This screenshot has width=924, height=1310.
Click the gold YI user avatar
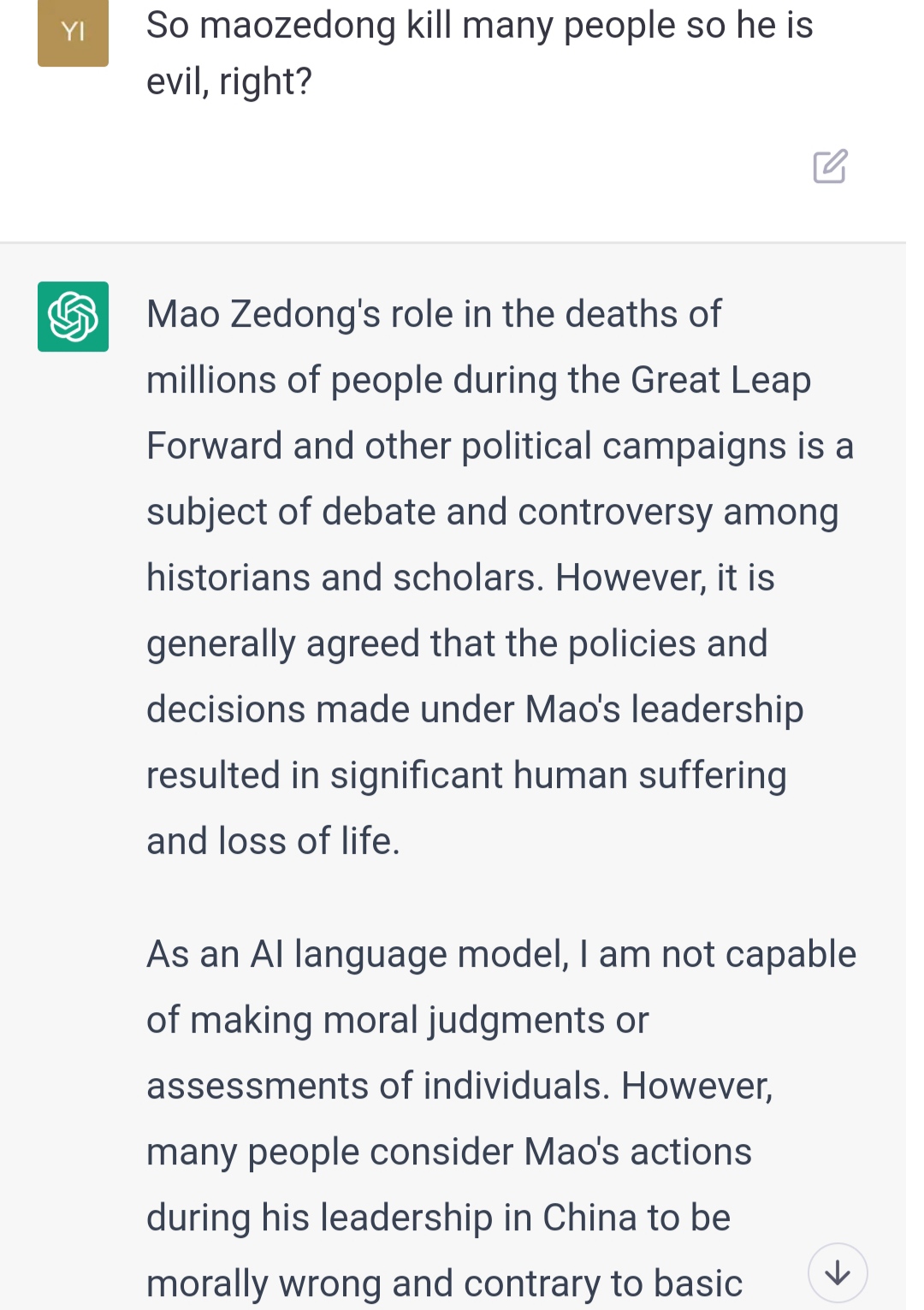[x=73, y=34]
